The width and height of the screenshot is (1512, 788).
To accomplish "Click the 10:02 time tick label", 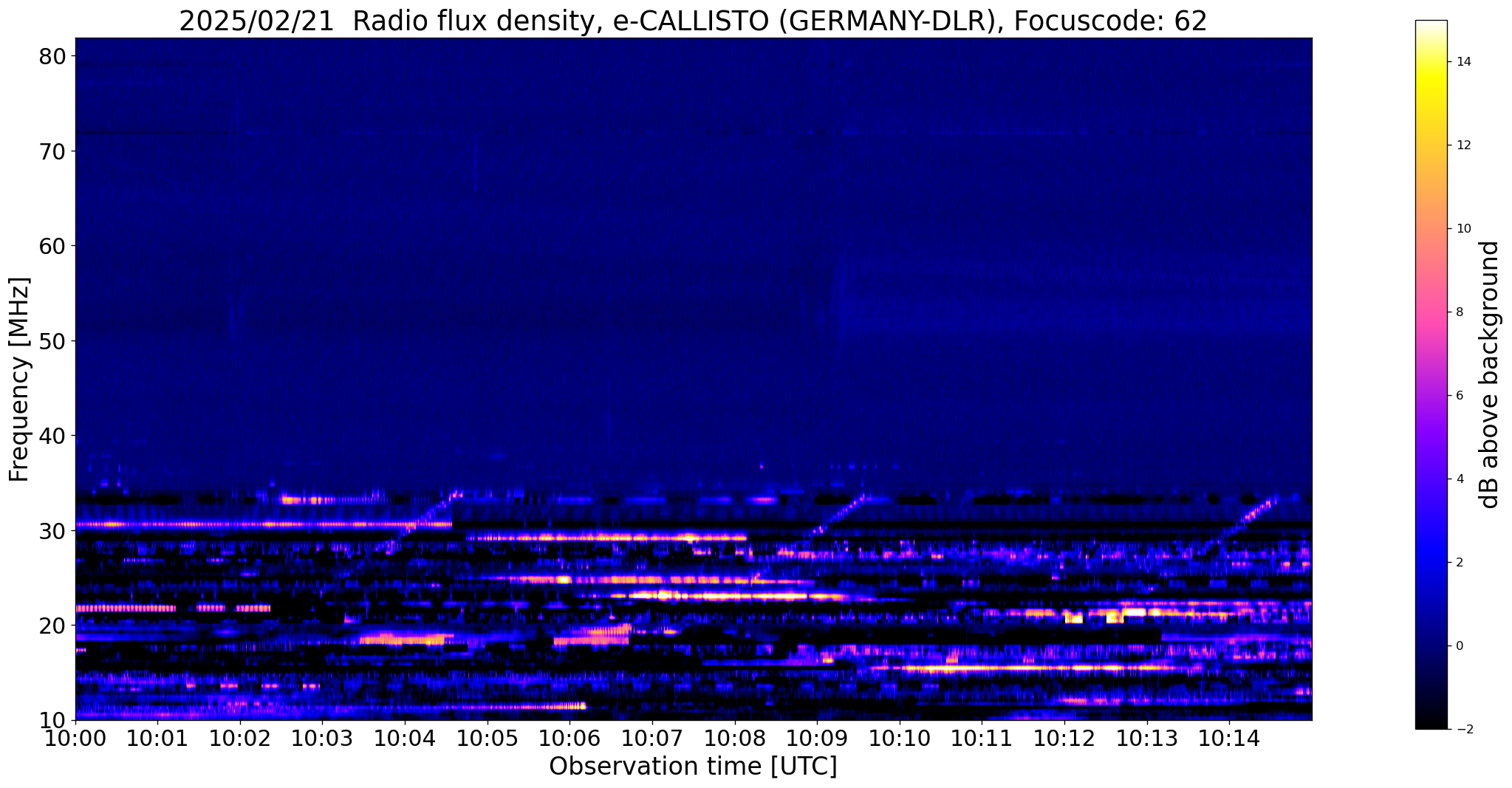I will [240, 739].
